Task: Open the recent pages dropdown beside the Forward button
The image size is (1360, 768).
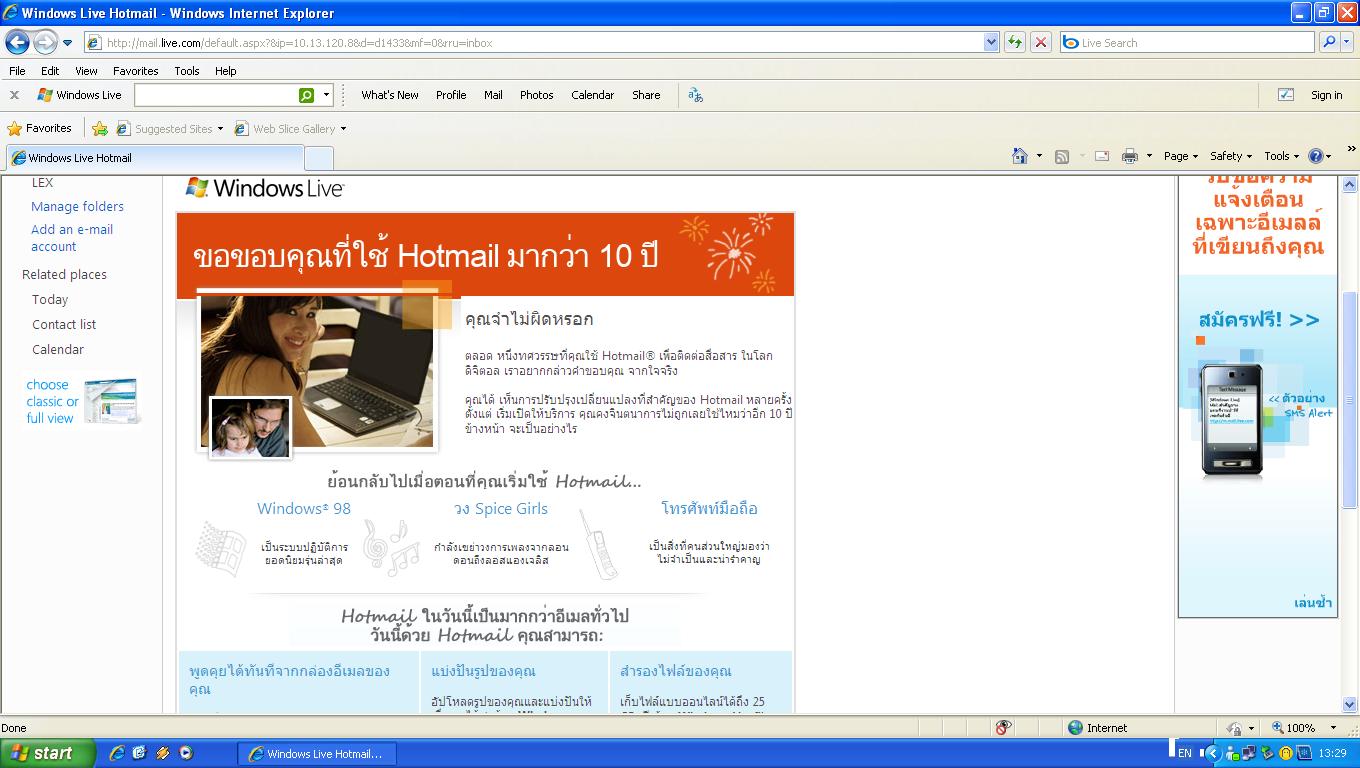Action: 68,43
